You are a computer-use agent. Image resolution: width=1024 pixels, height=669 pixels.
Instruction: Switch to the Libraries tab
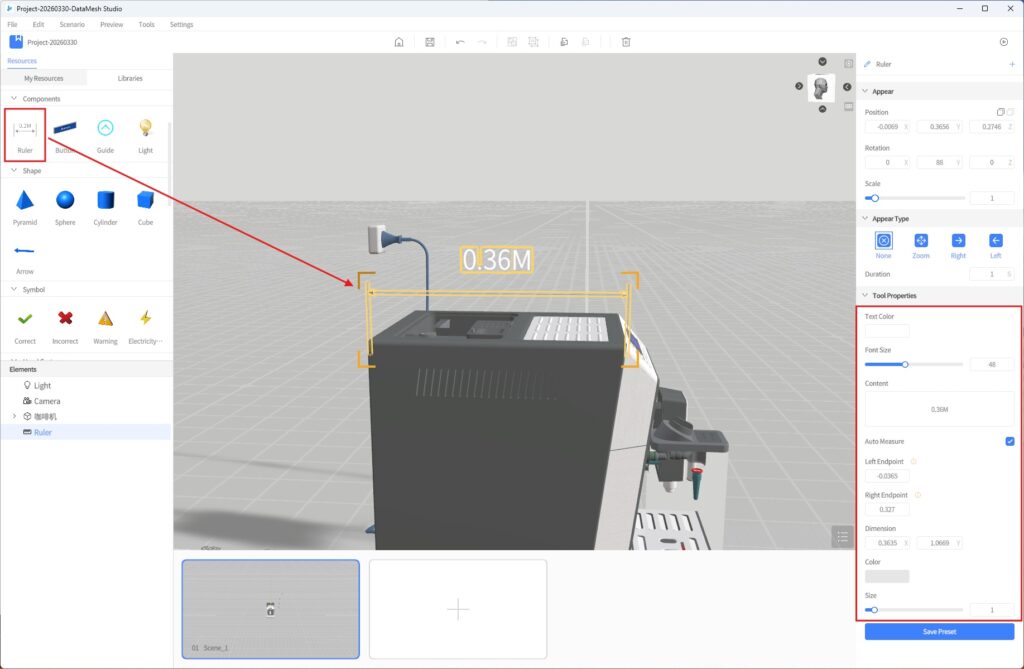click(x=130, y=78)
